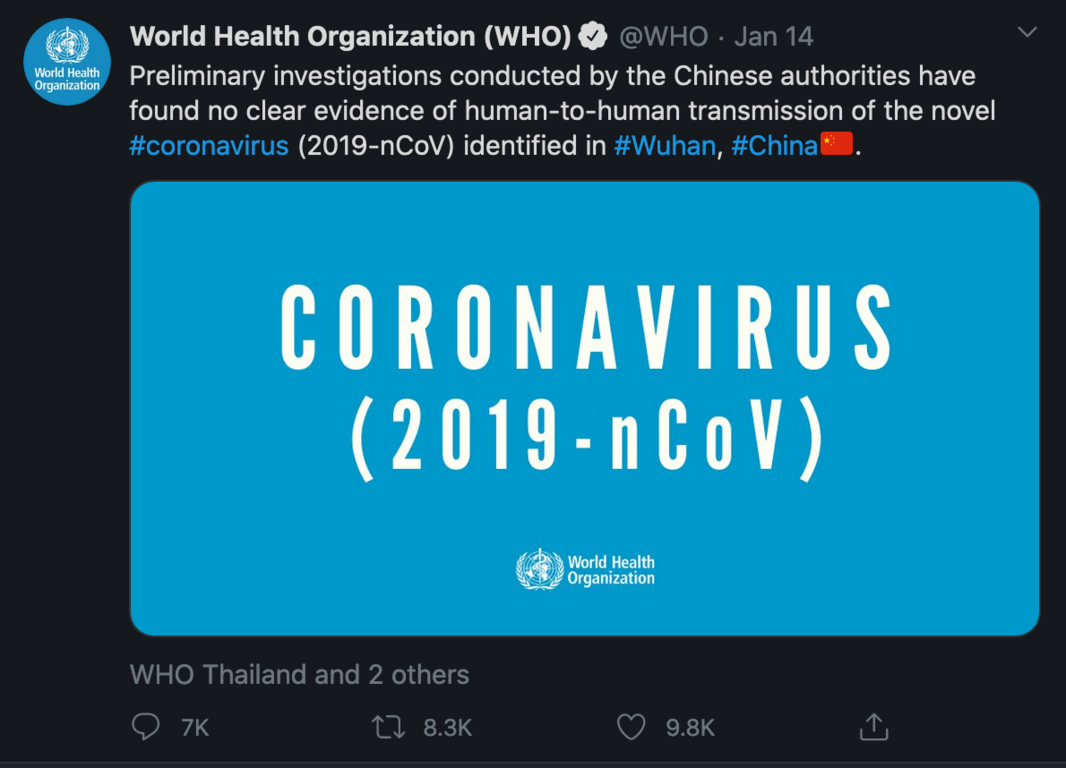
Task: Open the #China hashtag link
Action: tap(775, 146)
